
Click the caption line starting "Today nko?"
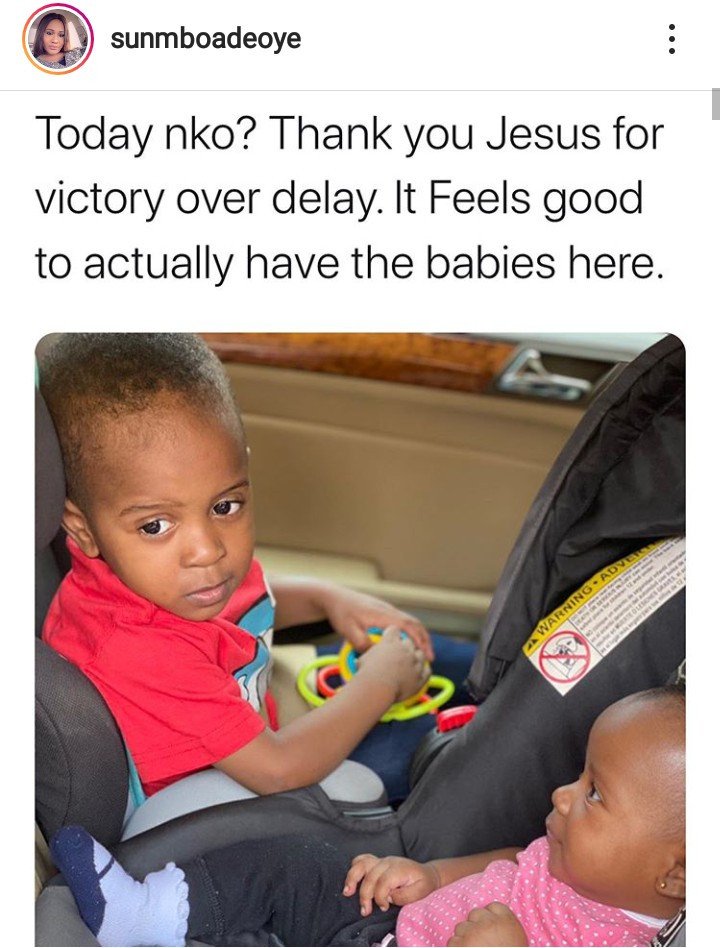click(x=349, y=134)
